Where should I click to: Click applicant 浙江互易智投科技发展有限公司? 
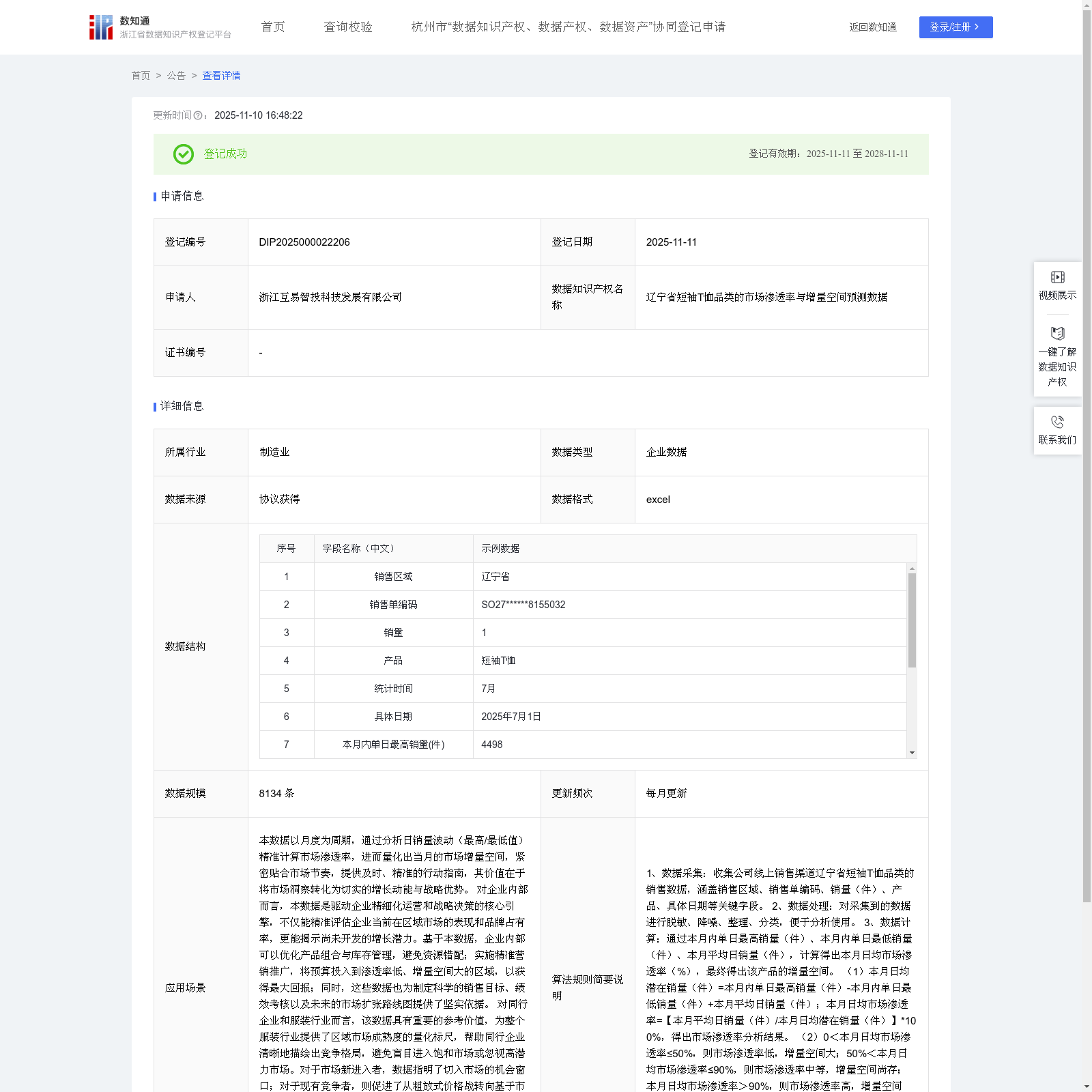[330, 298]
